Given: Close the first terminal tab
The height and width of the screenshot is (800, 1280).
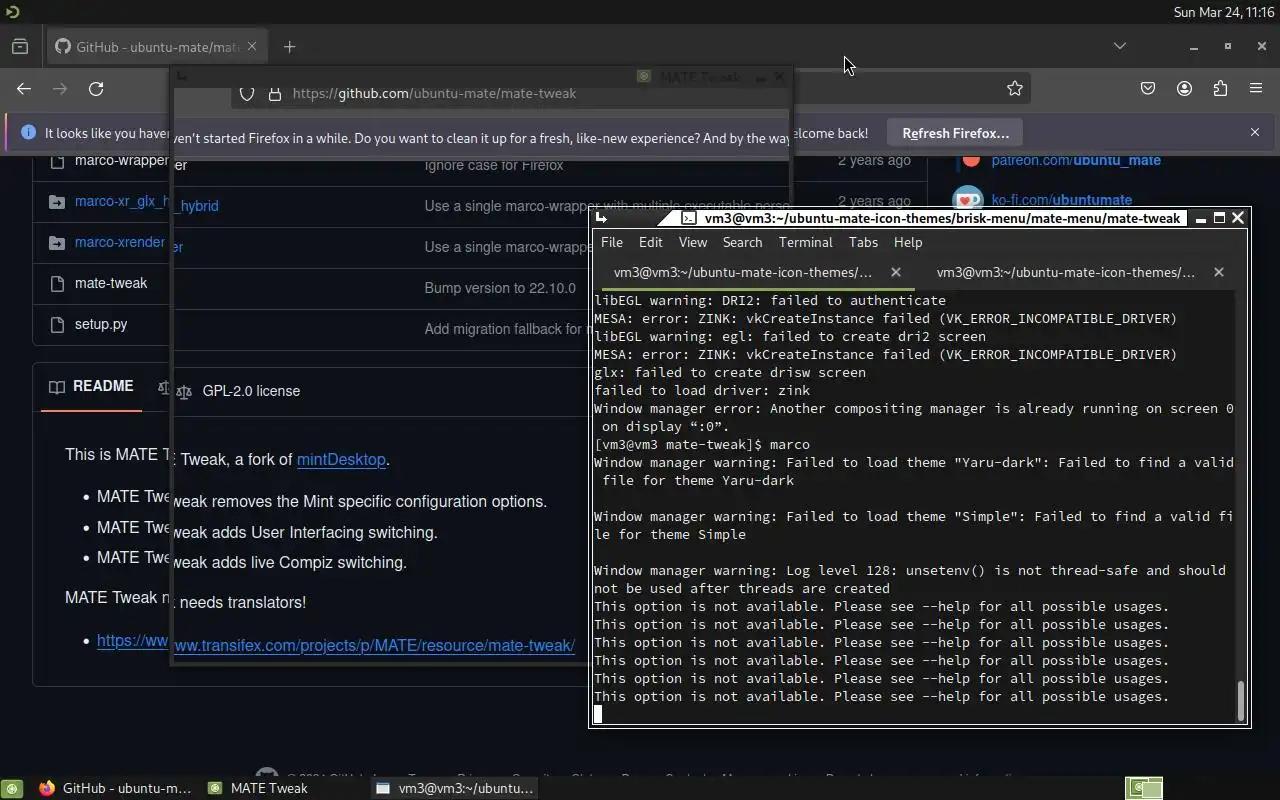Looking at the screenshot, I should click(896, 272).
